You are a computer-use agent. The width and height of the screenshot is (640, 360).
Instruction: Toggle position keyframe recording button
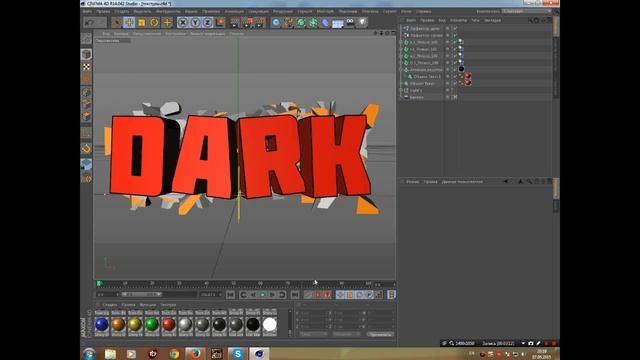(x=340, y=295)
